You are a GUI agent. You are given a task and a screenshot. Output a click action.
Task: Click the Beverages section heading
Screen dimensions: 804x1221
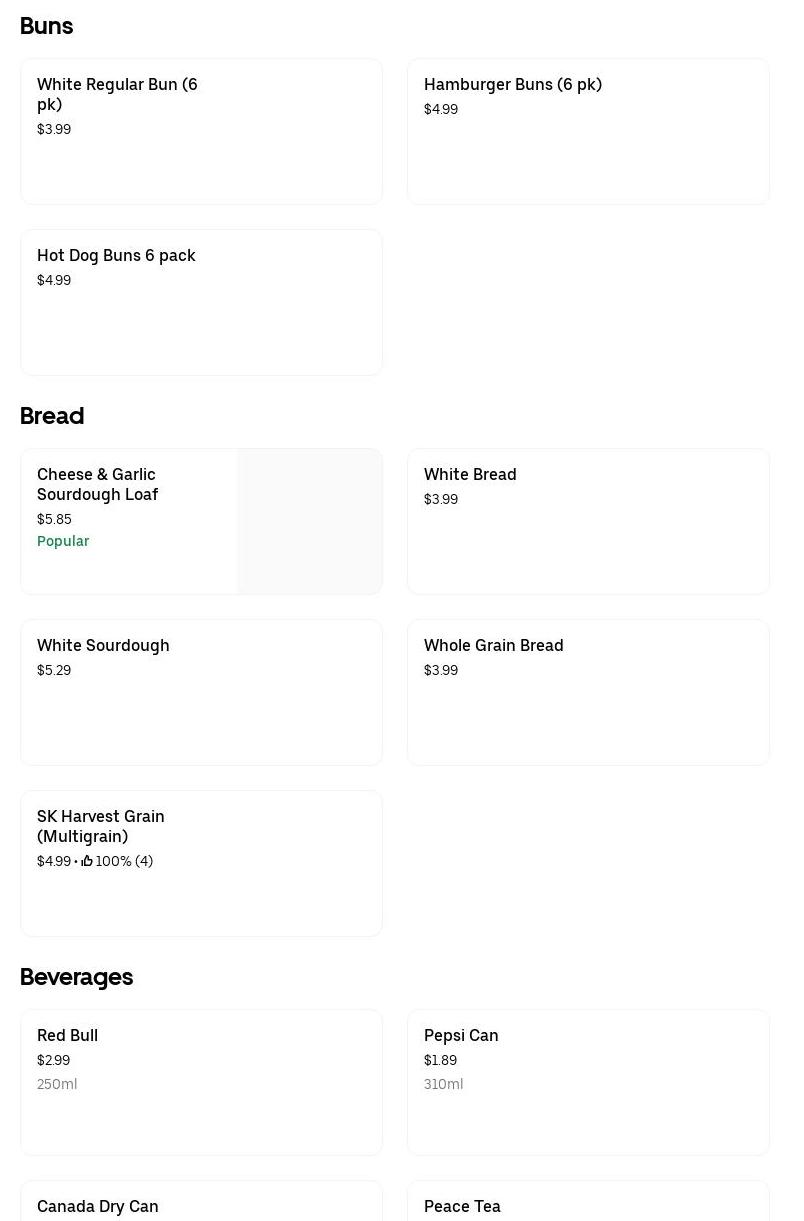tap(77, 977)
